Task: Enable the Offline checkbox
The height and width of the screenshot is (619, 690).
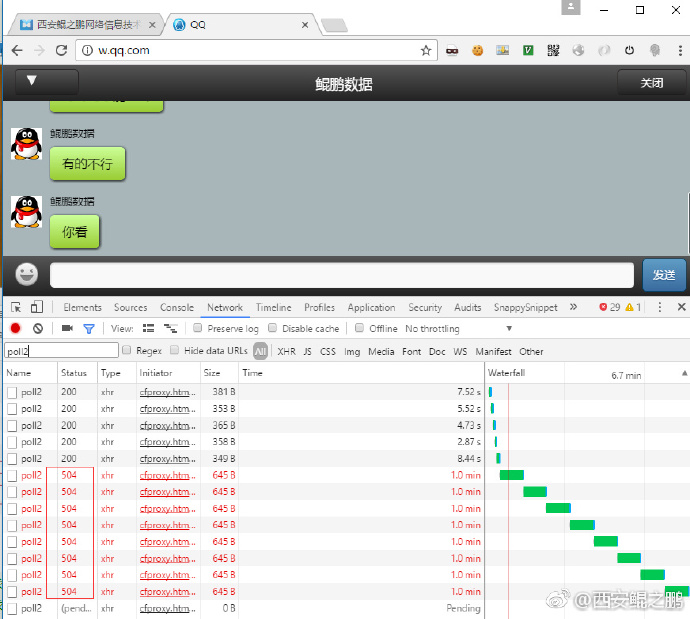Action: coord(359,328)
